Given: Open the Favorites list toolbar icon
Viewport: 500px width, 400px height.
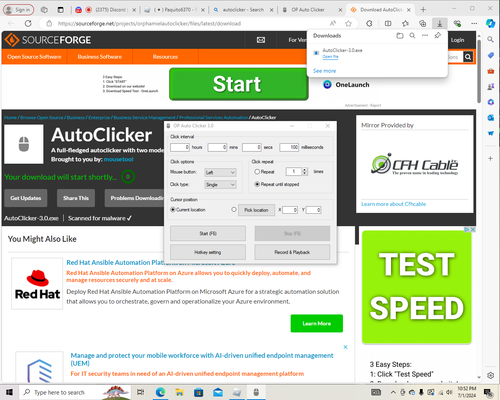Looking at the screenshot, I should (x=405, y=23).
